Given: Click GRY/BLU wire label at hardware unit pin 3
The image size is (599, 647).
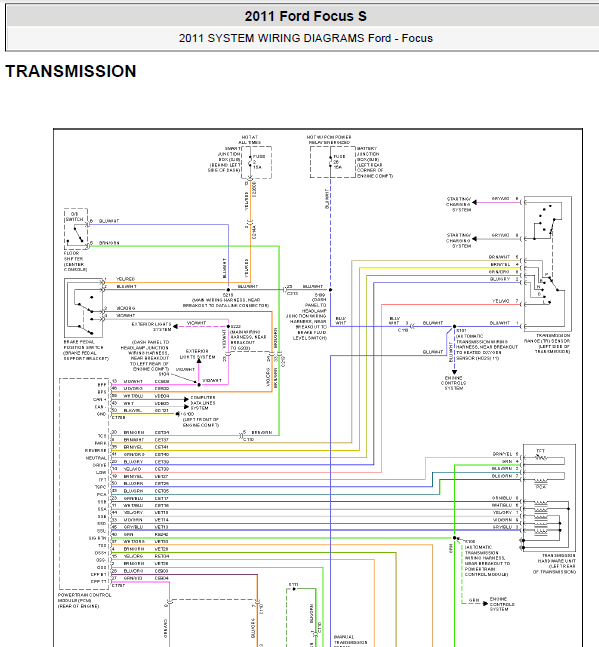Looking at the screenshot, I should point(502,527).
